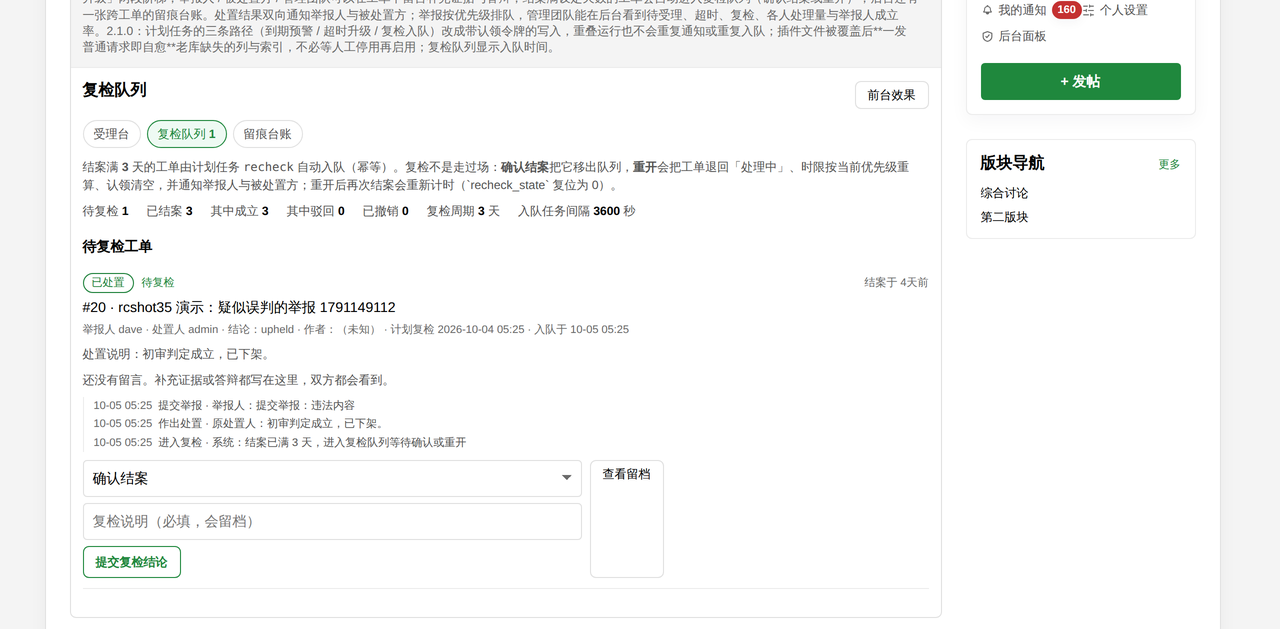The width and height of the screenshot is (1280, 629).
Task: Click the 已结案 3 statistic
Action: tap(169, 211)
